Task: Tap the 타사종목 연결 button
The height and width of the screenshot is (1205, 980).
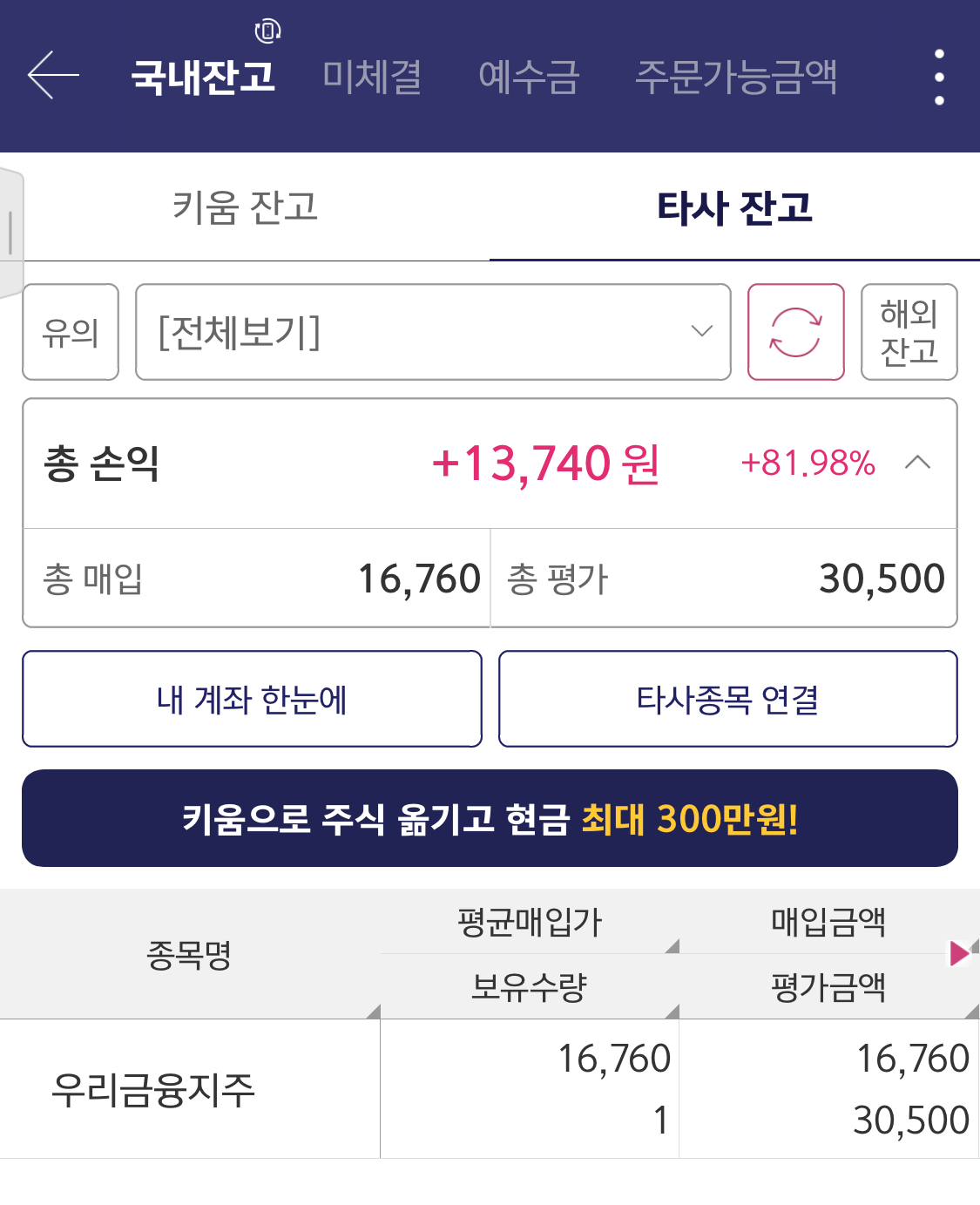Action: point(727,699)
